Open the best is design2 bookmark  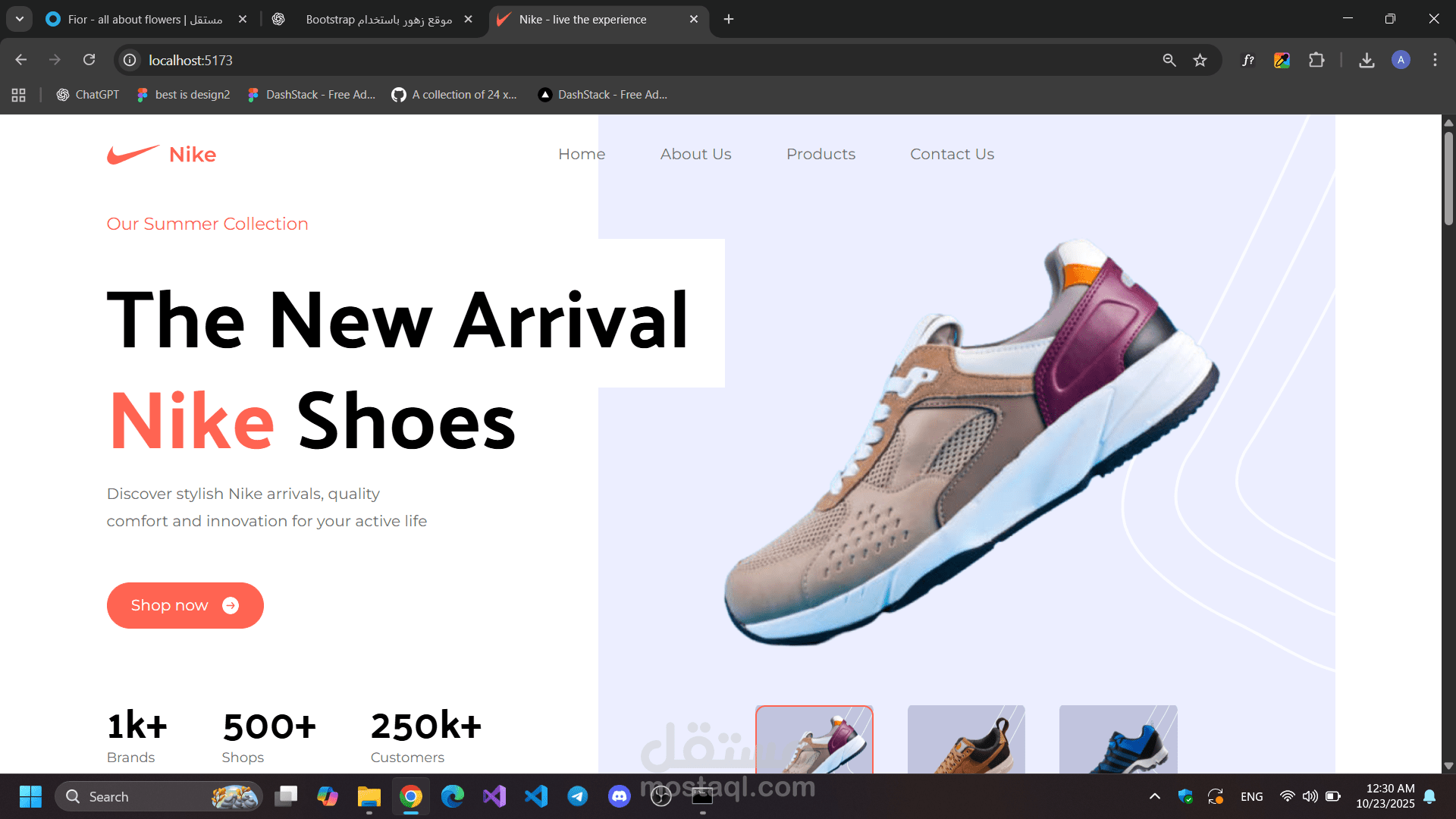pos(183,95)
